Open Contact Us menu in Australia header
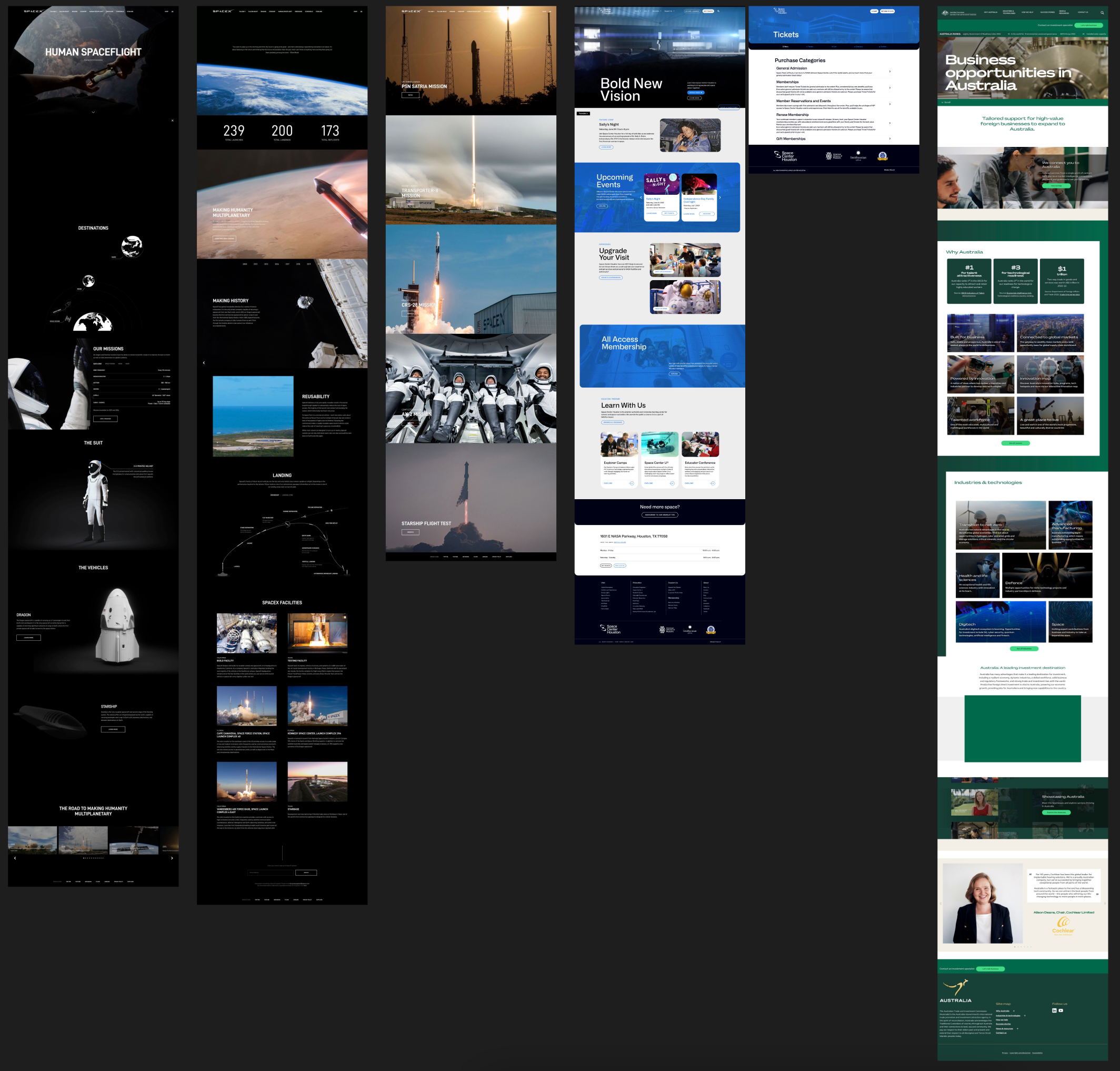The height and width of the screenshot is (1071, 1120). click(1082, 12)
